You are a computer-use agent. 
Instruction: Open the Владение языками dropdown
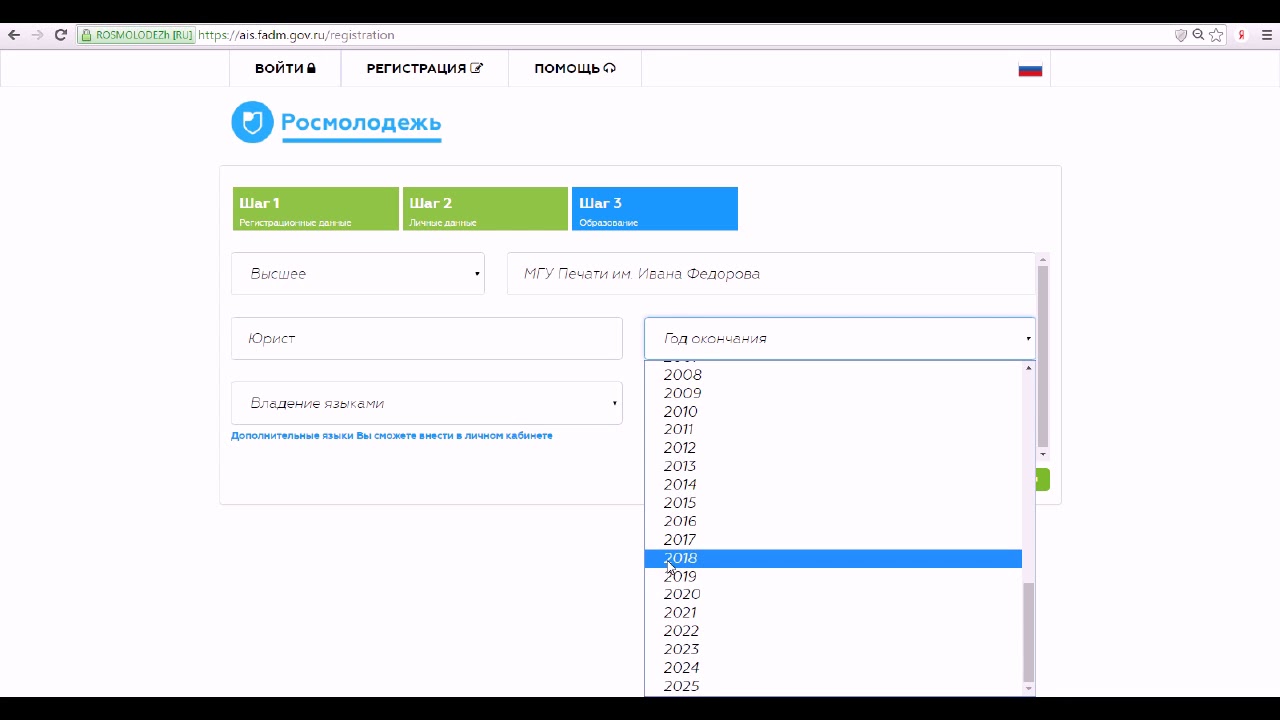[427, 403]
